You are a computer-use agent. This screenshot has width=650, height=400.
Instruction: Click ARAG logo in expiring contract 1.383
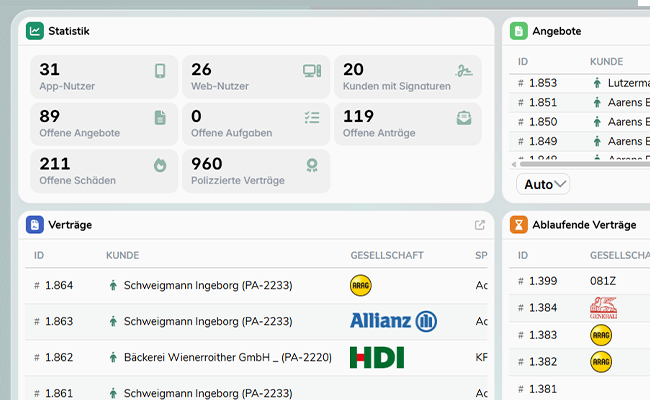click(x=601, y=335)
